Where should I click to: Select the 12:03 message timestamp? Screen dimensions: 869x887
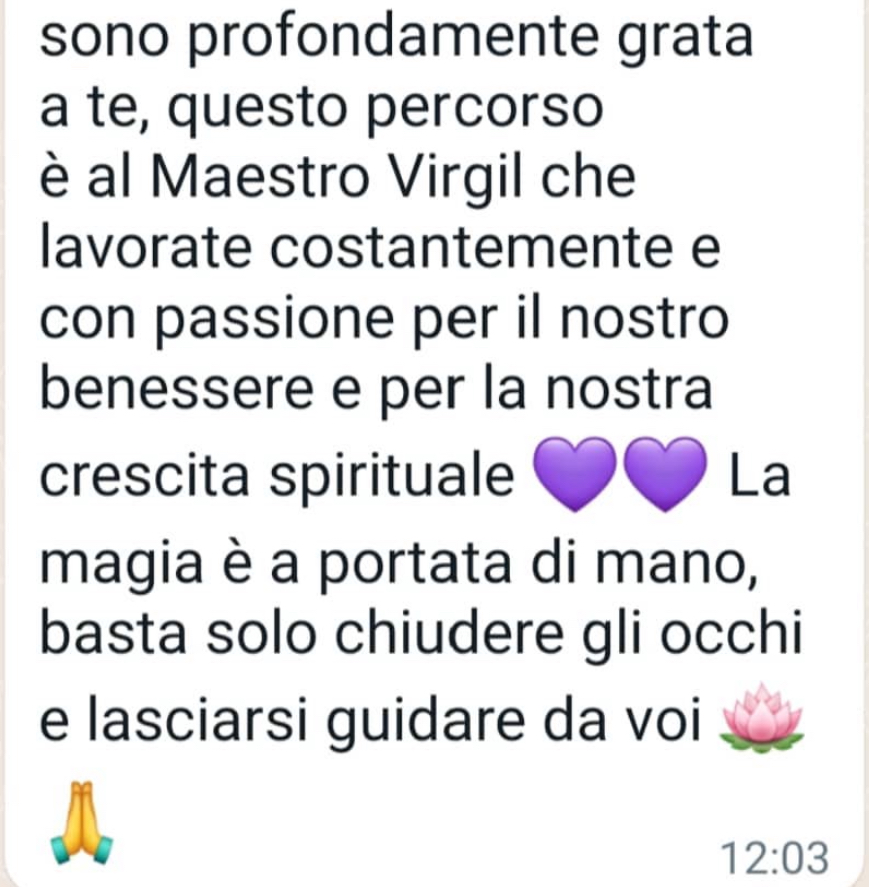[776, 858]
